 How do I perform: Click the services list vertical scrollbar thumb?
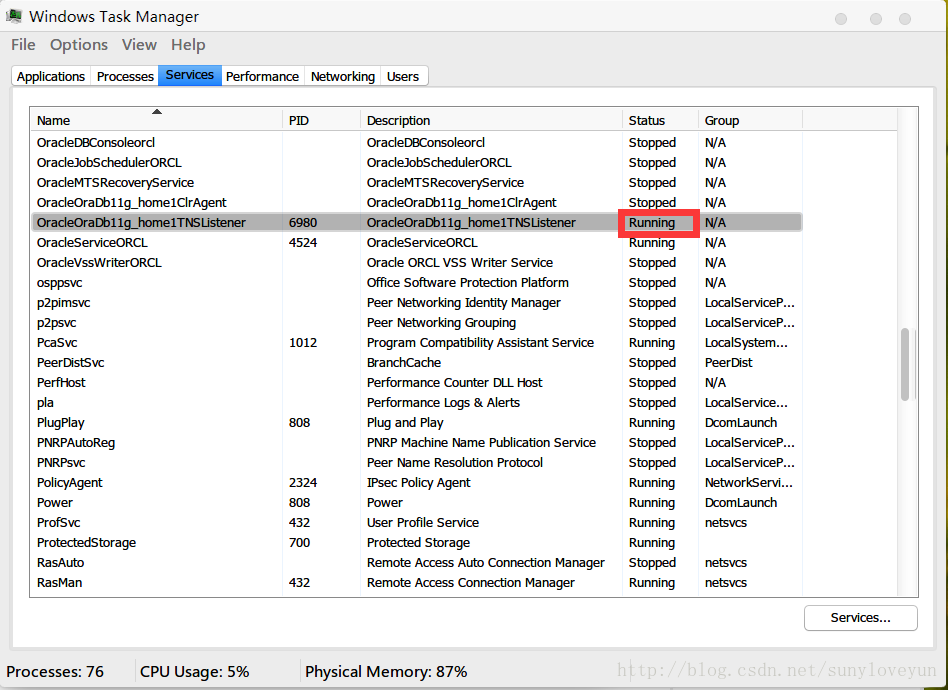(905, 364)
